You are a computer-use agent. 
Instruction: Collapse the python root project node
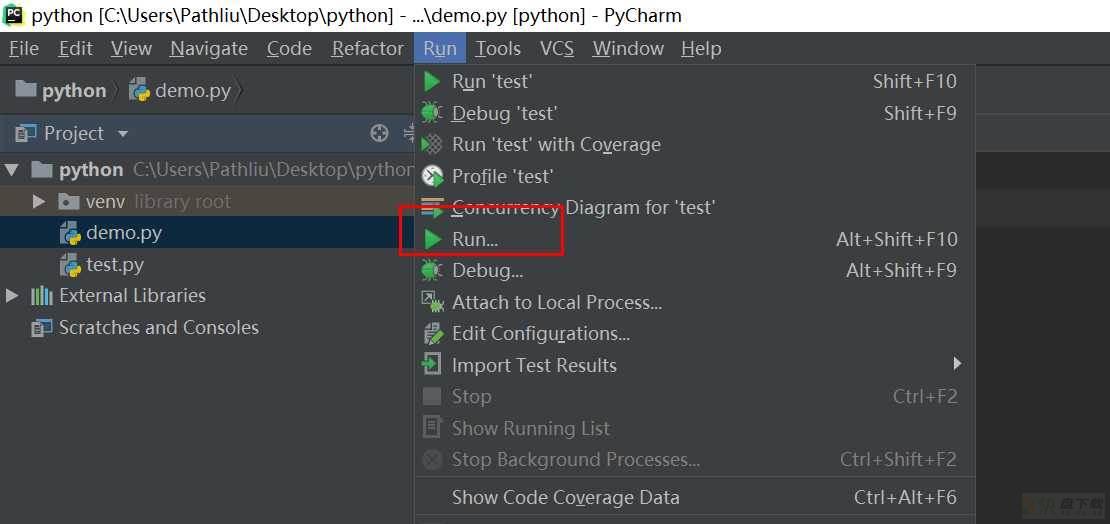point(11,170)
